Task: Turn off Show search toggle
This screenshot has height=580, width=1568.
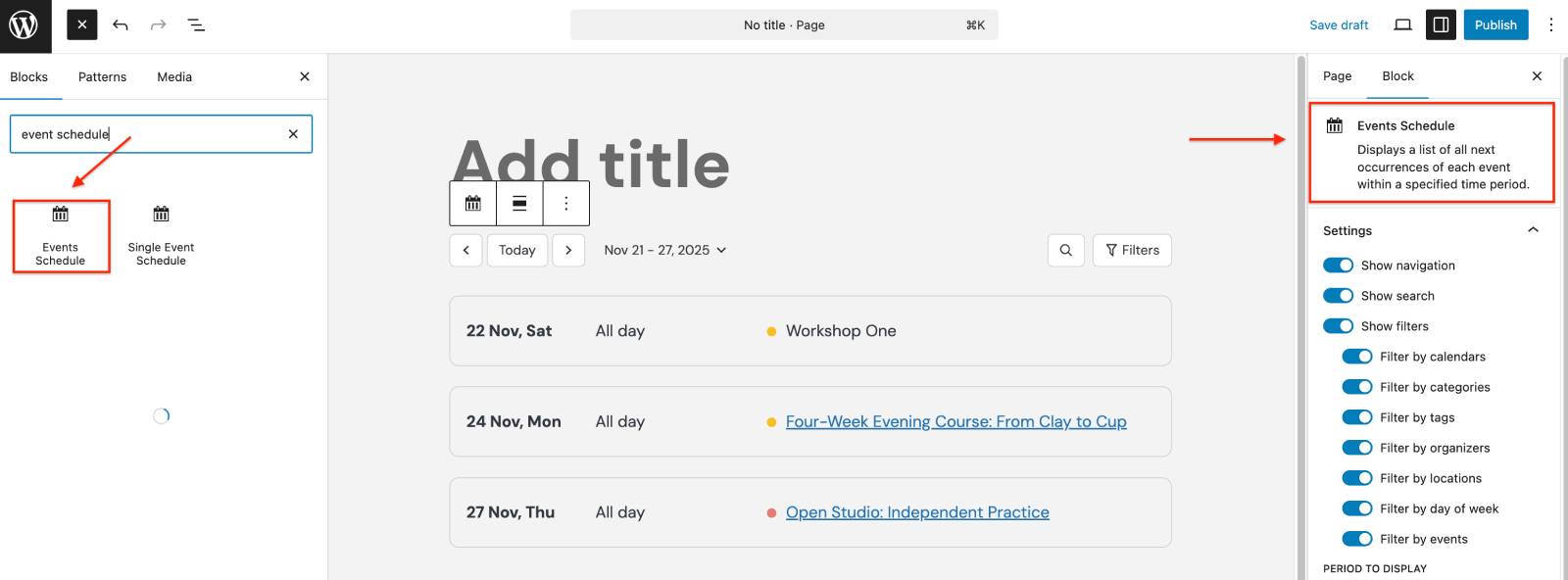Action: pos(1338,296)
